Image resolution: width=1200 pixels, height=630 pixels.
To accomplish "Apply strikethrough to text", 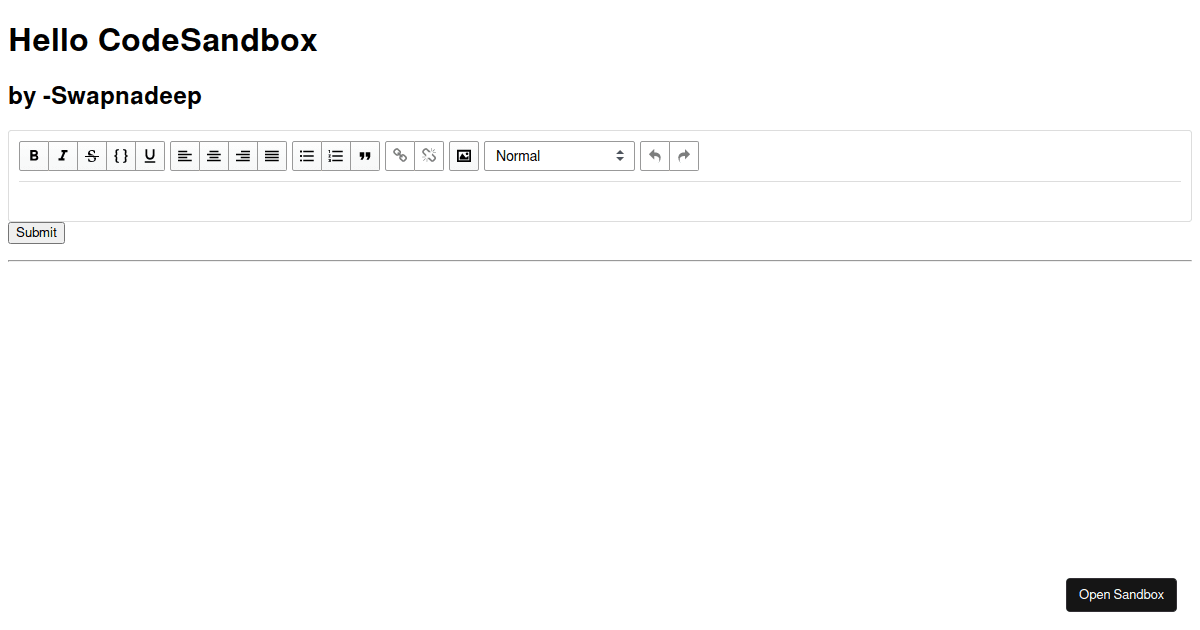I will (x=91, y=156).
